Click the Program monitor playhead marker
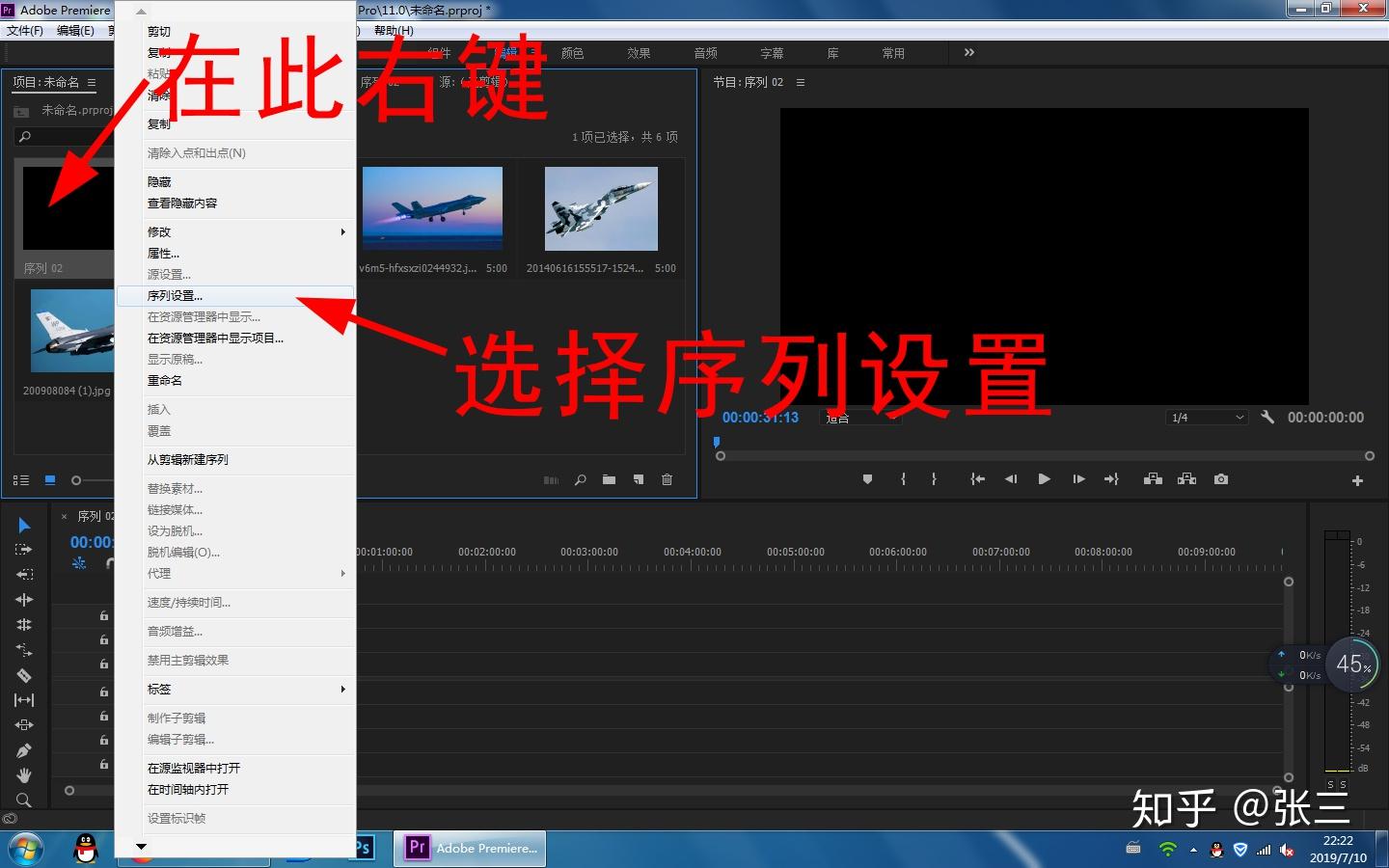The width and height of the screenshot is (1389, 868). pos(717,442)
